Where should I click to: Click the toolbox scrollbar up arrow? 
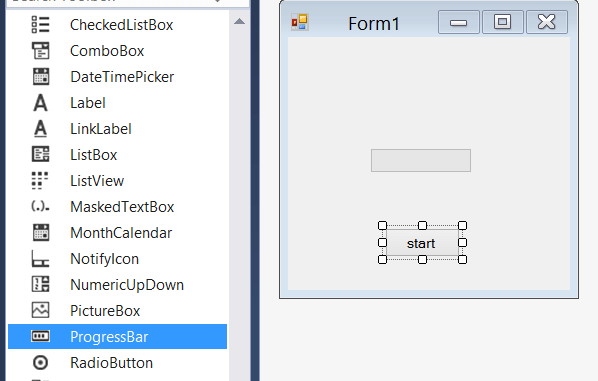(x=240, y=21)
